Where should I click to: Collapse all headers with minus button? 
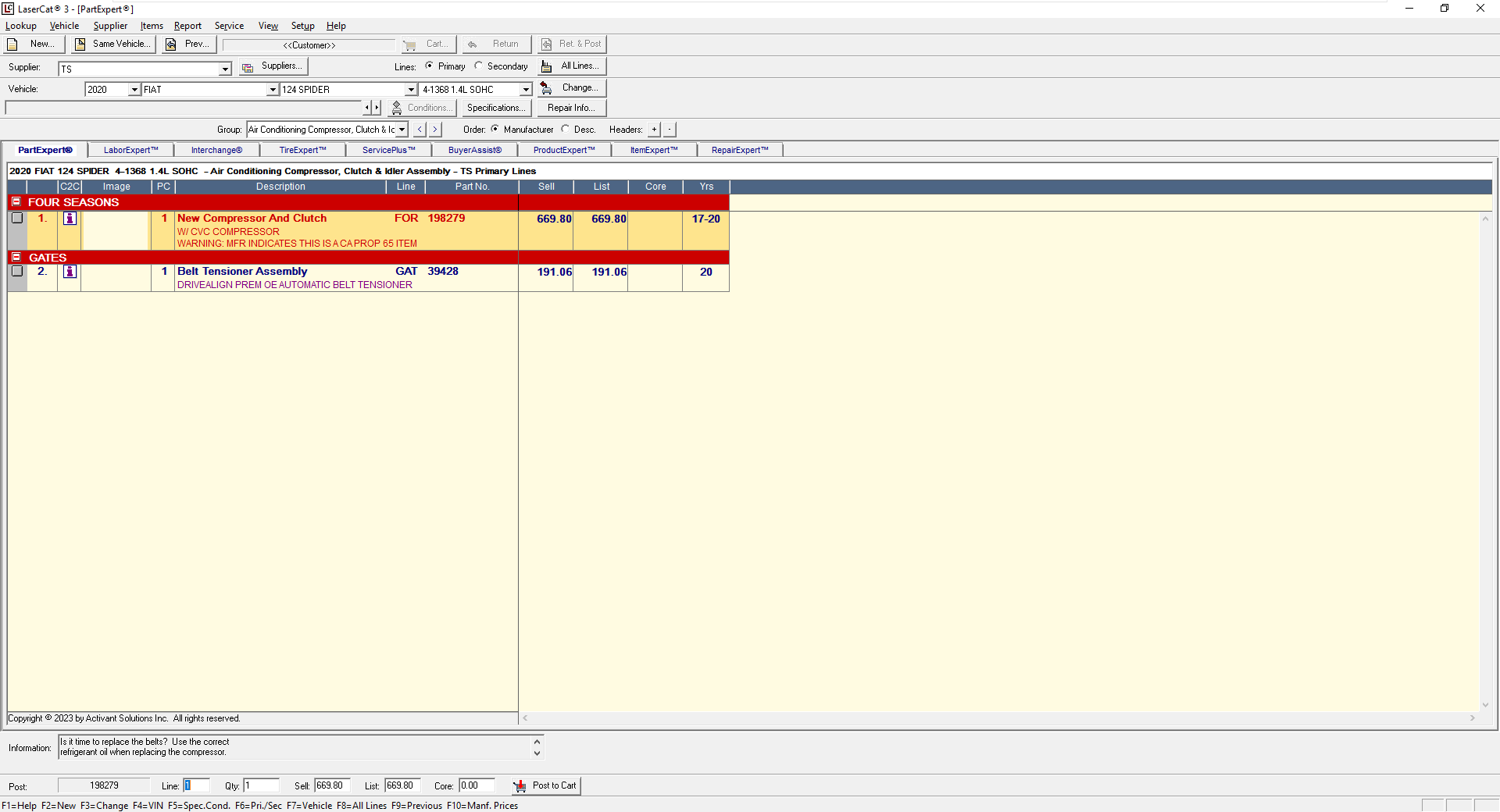[x=670, y=130]
